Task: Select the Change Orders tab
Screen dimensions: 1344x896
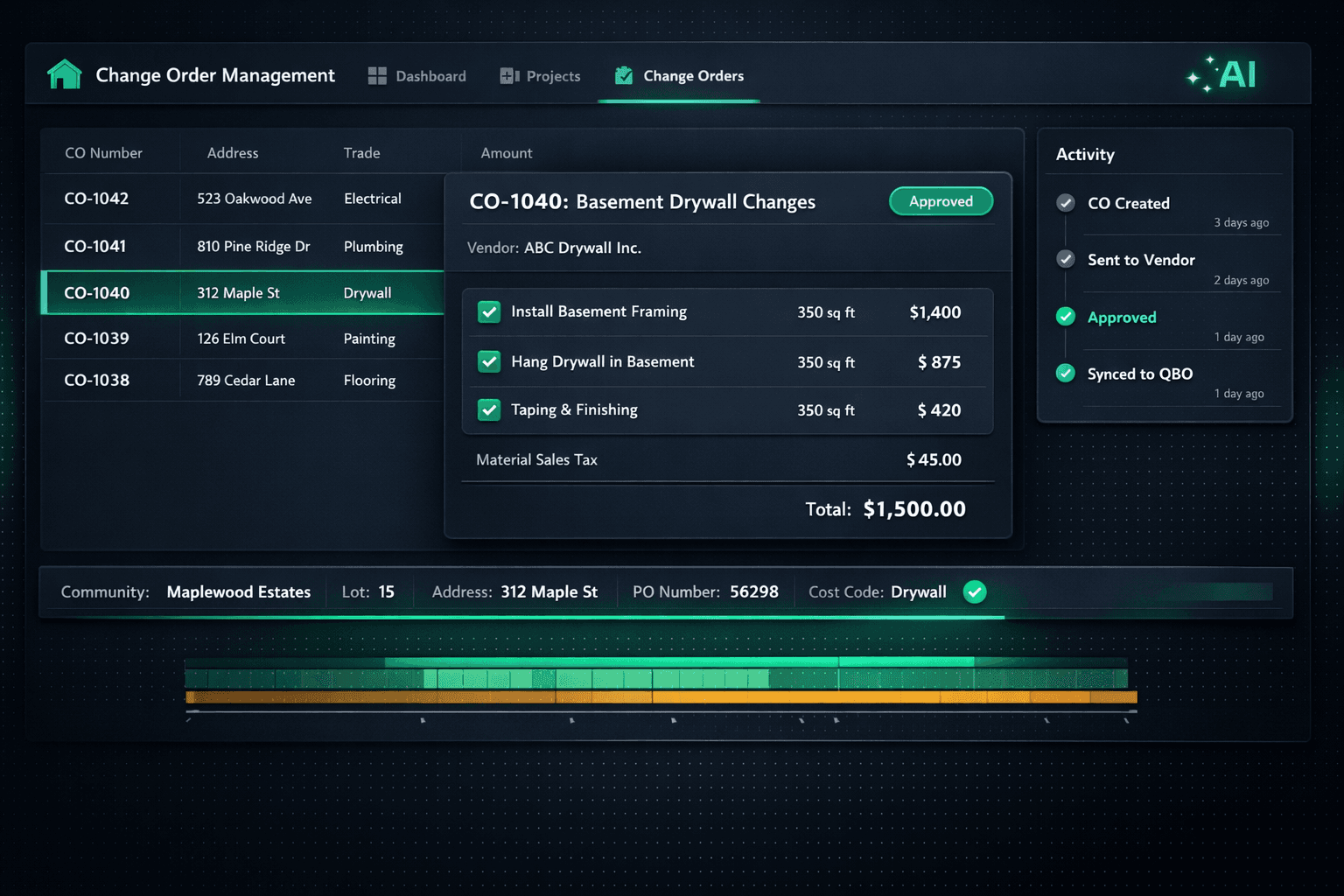Action: click(679, 76)
